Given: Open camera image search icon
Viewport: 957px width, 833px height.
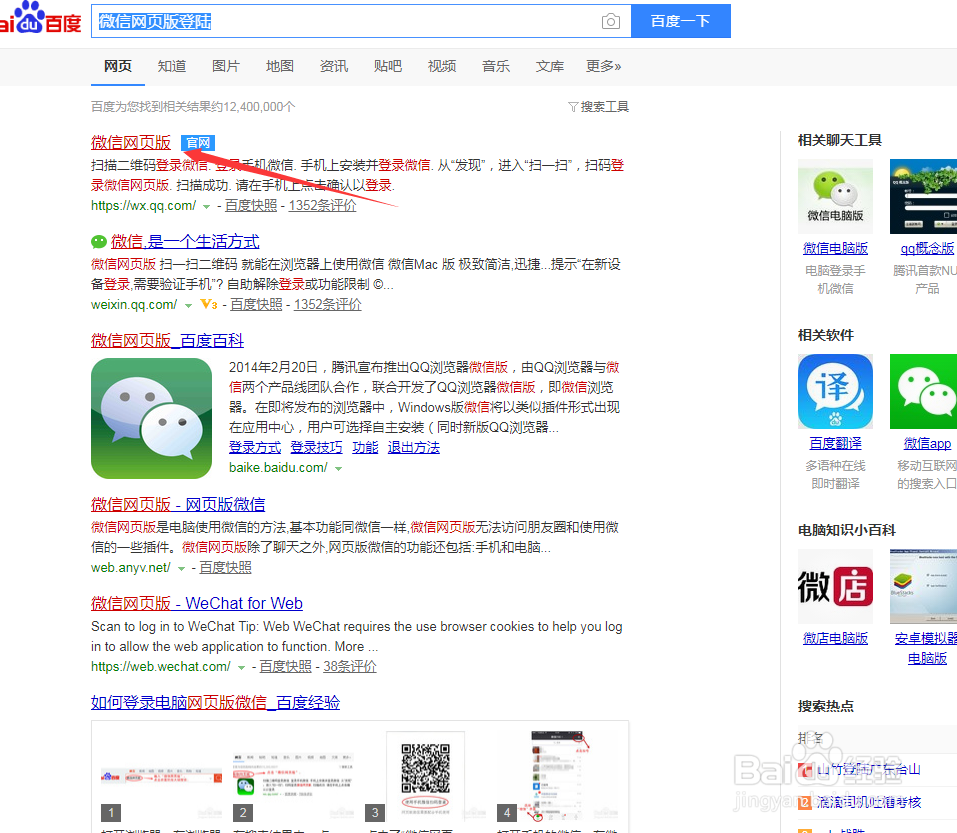Looking at the screenshot, I should (610, 21).
